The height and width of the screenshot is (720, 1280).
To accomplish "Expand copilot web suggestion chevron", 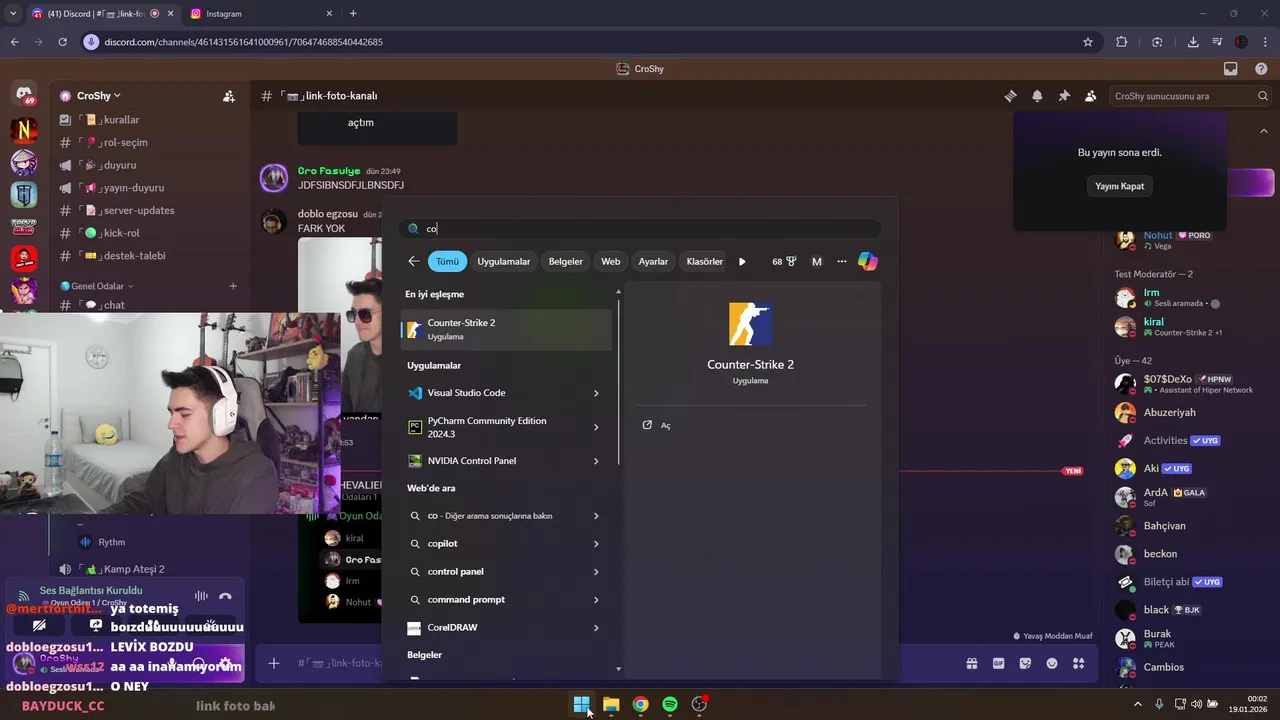I will pyautogui.click(x=596, y=544).
